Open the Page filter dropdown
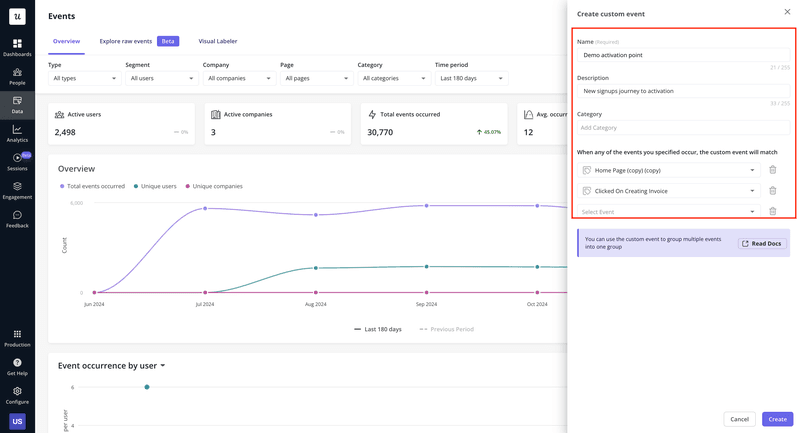The width and height of the screenshot is (800, 433). click(x=317, y=78)
